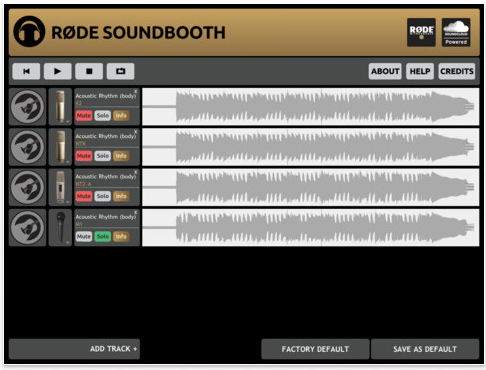Click the skip-to-start transport button

click(26, 71)
